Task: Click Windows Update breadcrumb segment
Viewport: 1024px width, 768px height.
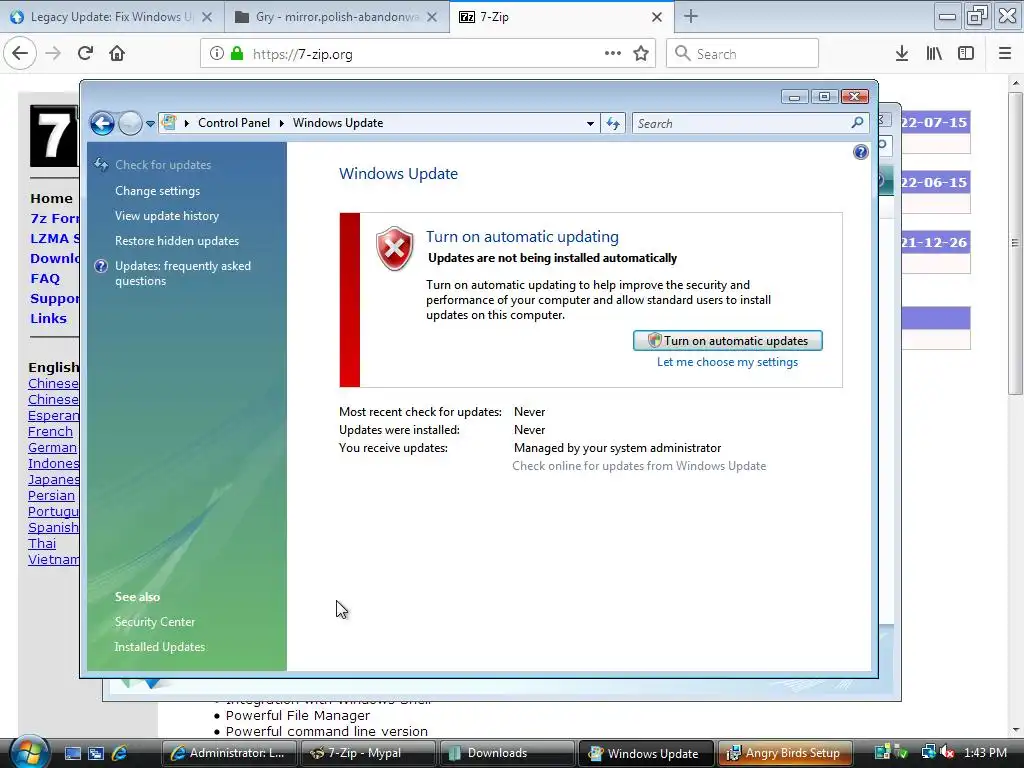Action: (x=338, y=123)
